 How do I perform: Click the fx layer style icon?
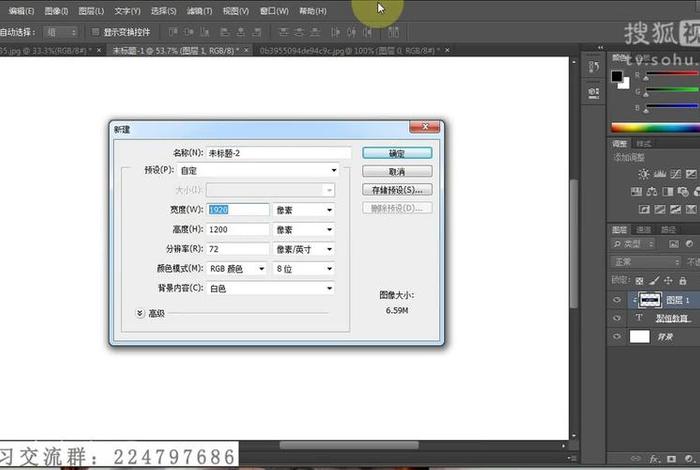pyautogui.click(x=655, y=458)
